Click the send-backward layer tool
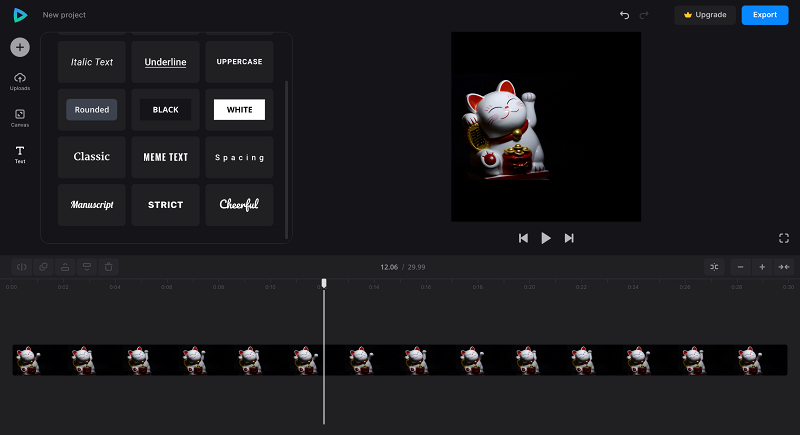This screenshot has width=800, height=435. (x=87, y=267)
